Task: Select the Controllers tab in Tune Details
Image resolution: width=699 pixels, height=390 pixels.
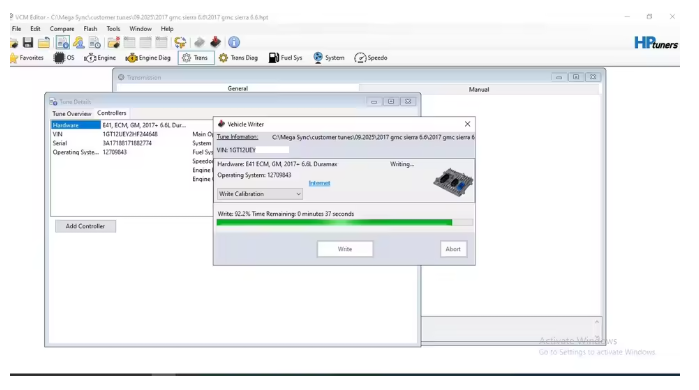Action: 112,113
